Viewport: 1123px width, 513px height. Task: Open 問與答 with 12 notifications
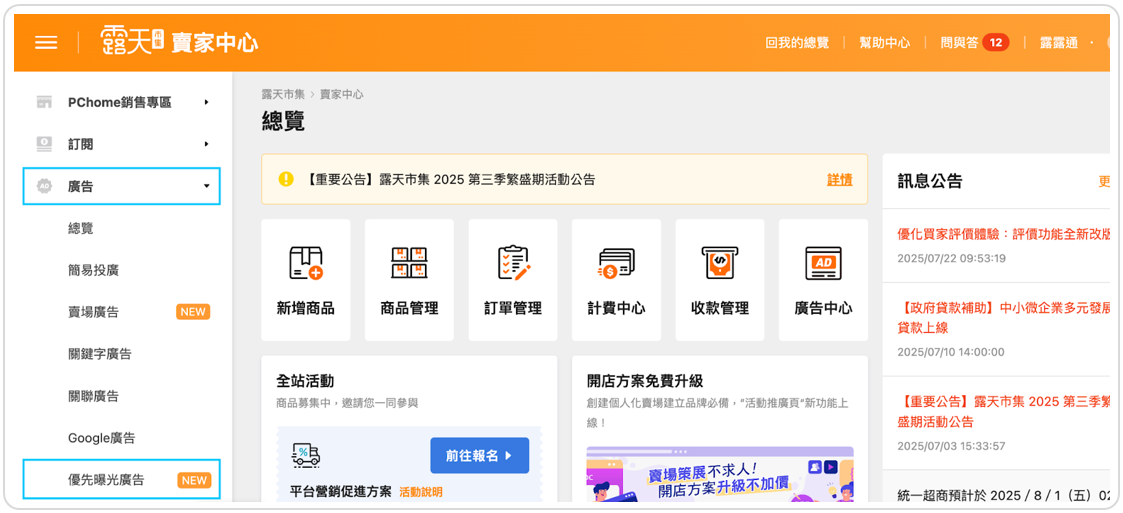point(973,43)
